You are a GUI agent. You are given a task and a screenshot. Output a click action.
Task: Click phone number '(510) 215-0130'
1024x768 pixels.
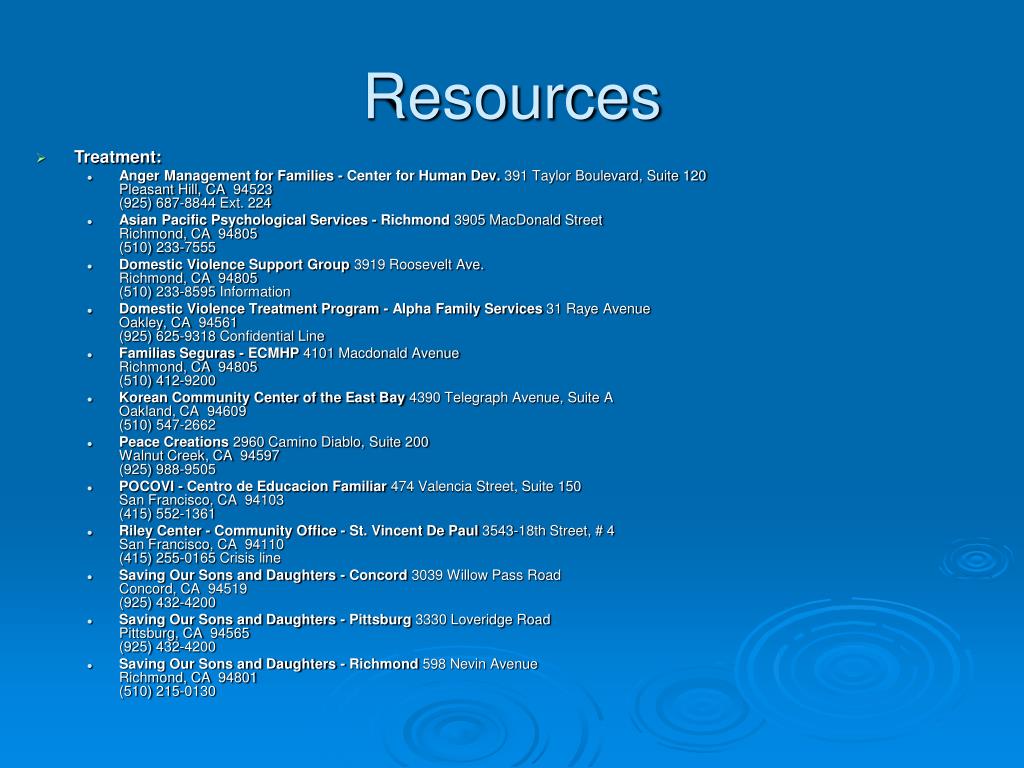pos(167,692)
